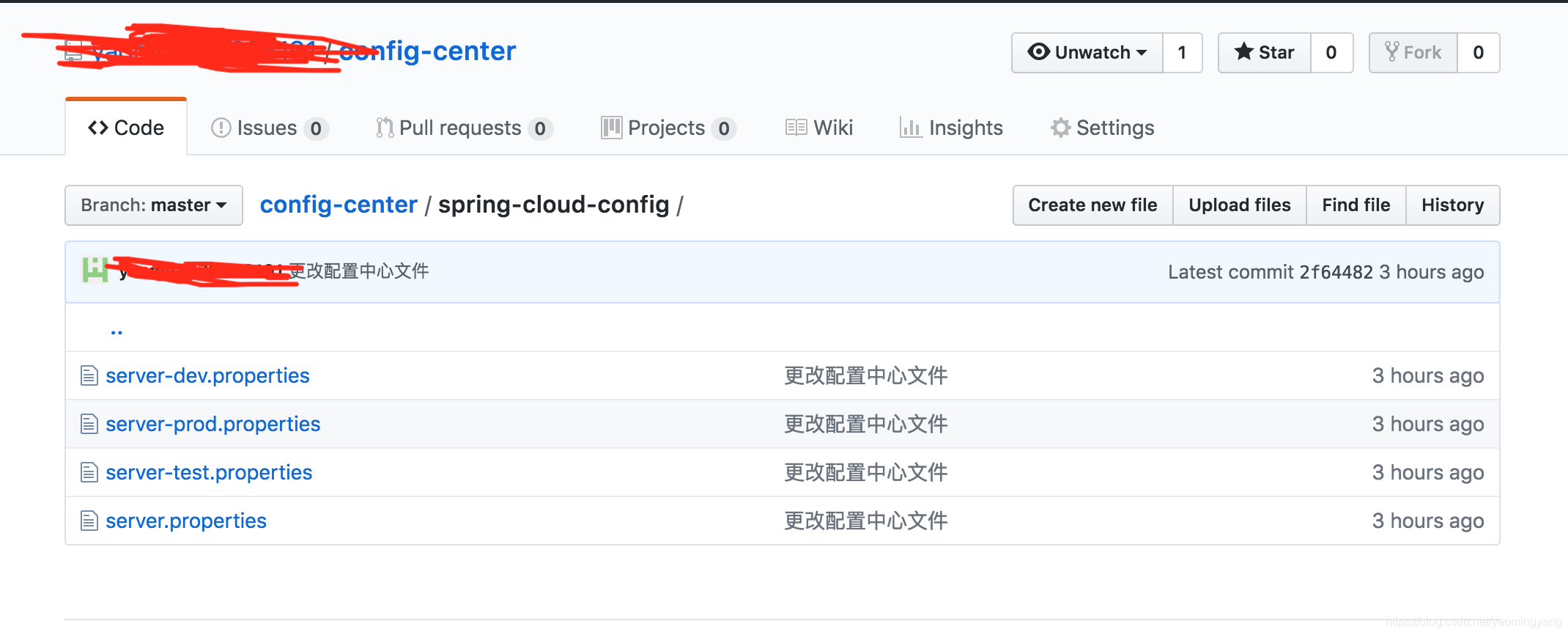Click the Pull requests count badge

(x=540, y=128)
